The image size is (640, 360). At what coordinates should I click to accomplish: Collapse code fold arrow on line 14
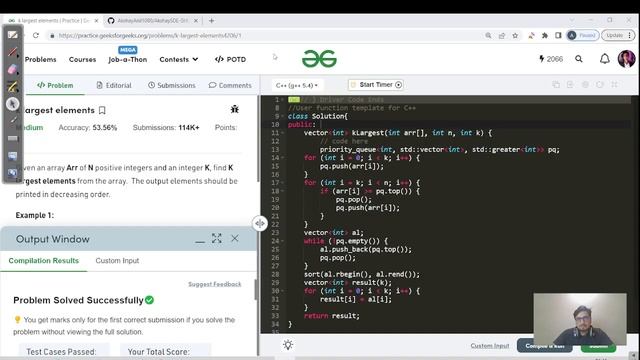tap(283, 158)
